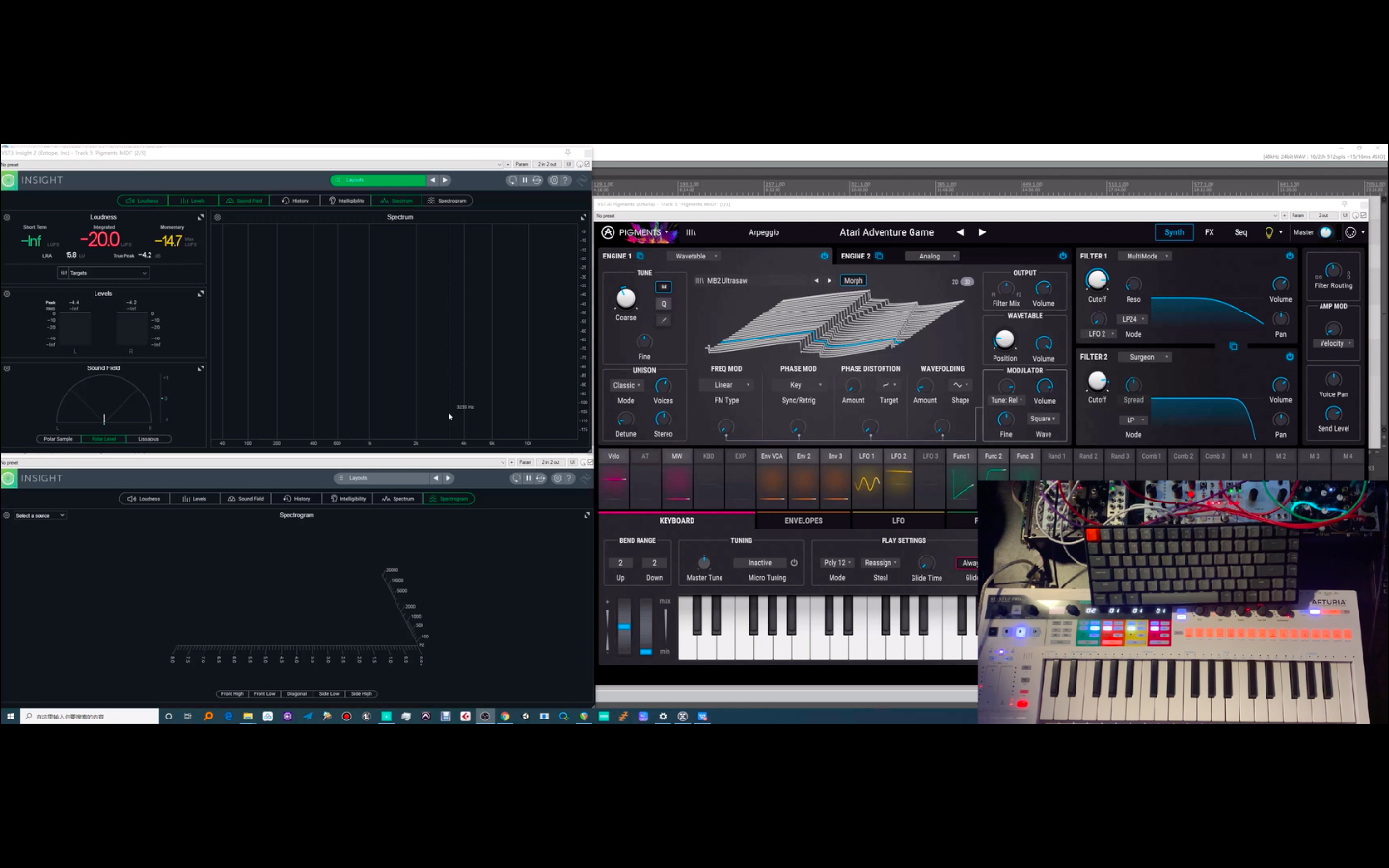Viewport: 1389px width, 868px height.
Task: Open Targets dropdown in Loudness panel
Action: [x=103, y=273]
